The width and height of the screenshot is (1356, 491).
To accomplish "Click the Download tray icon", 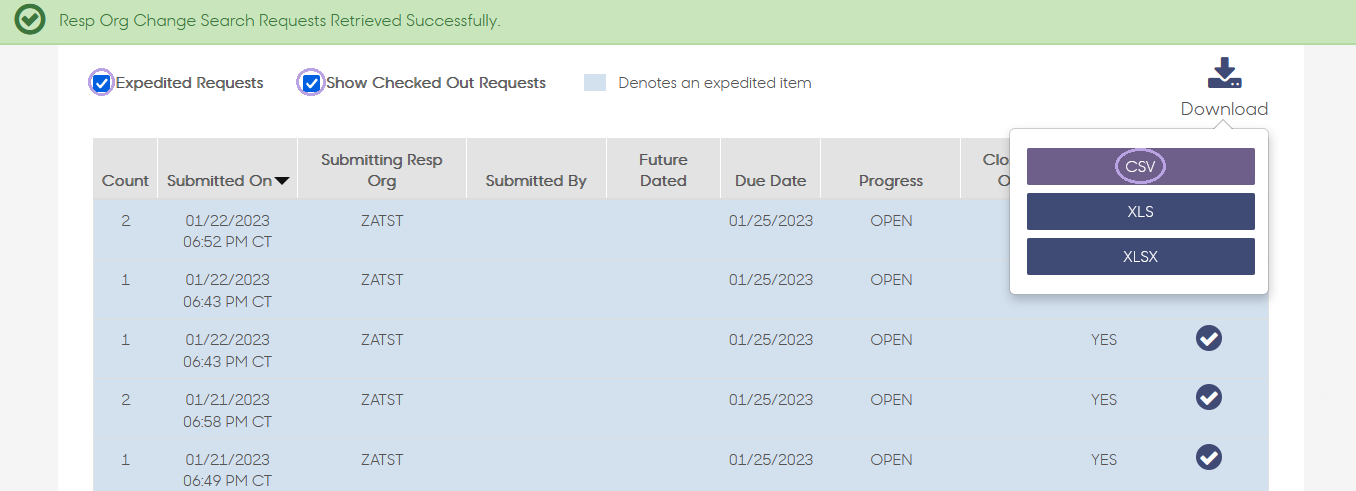I will 1224,73.
